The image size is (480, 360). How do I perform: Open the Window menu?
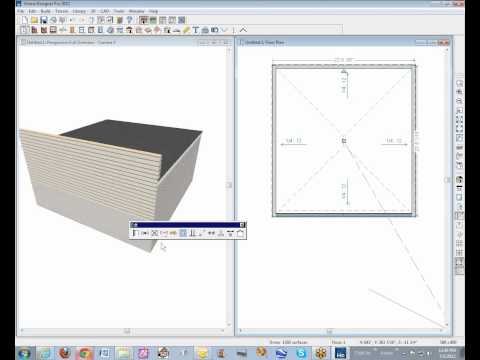tap(137, 11)
